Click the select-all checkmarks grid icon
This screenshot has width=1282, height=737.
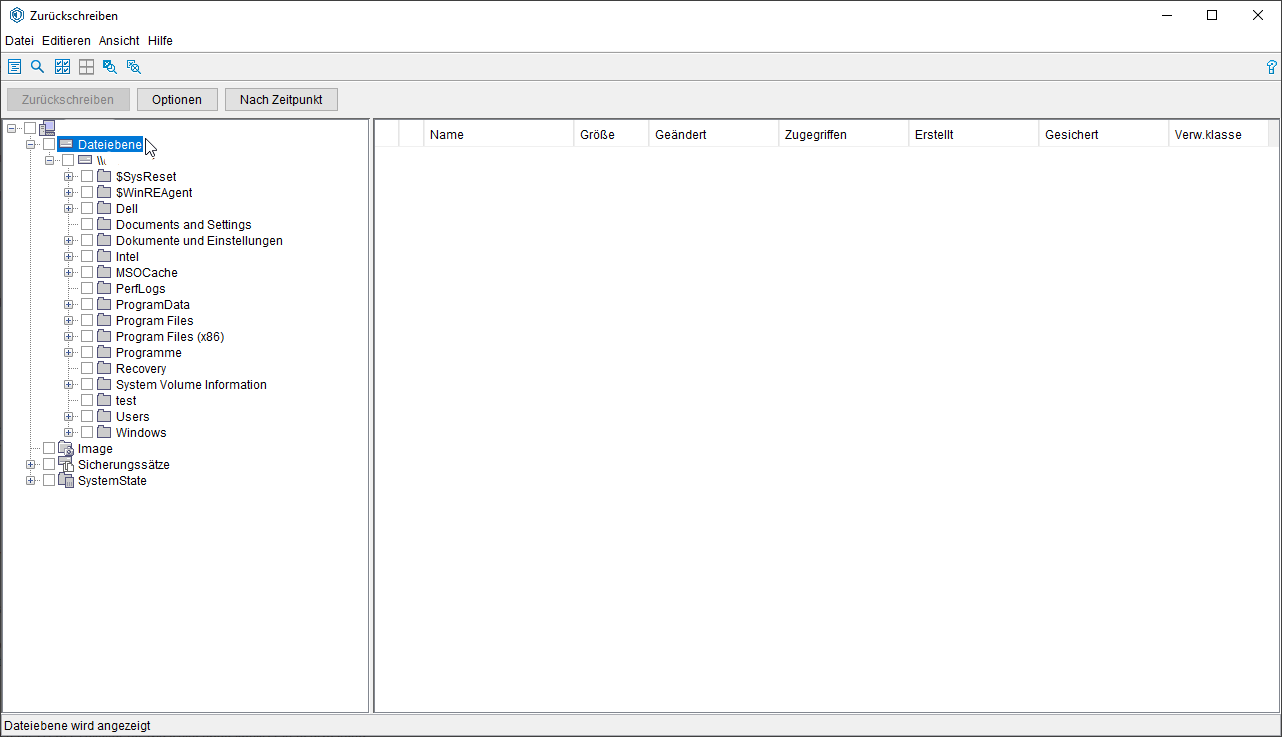point(62,67)
